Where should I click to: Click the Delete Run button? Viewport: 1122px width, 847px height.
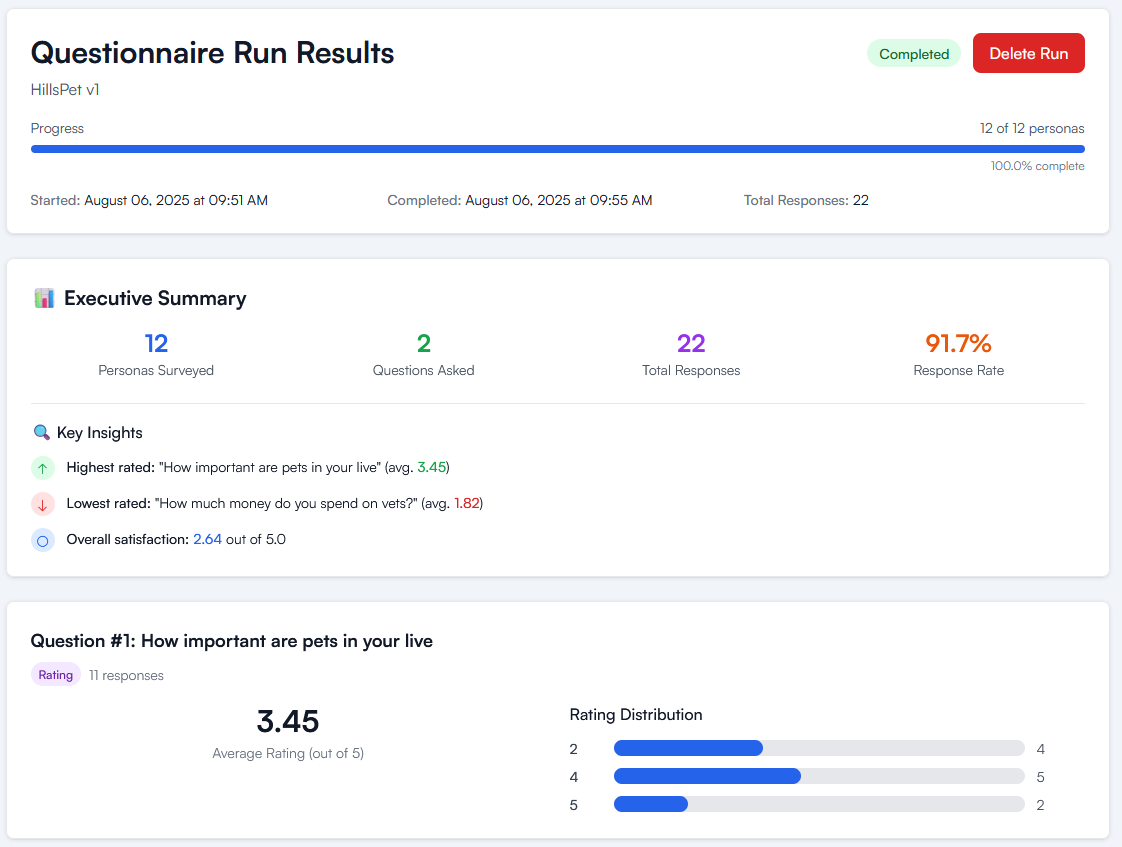pyautogui.click(x=1028, y=53)
